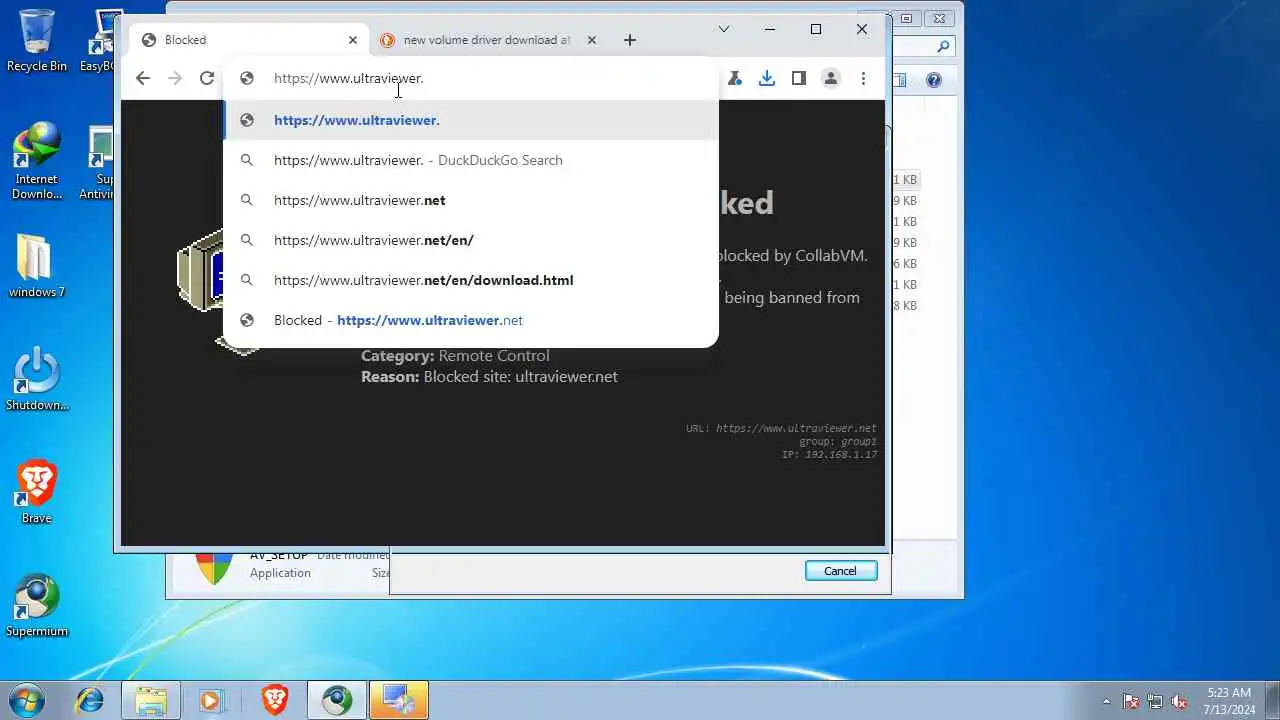Open Windows Explorer from the taskbar
The image size is (1280, 720).
tap(151, 700)
